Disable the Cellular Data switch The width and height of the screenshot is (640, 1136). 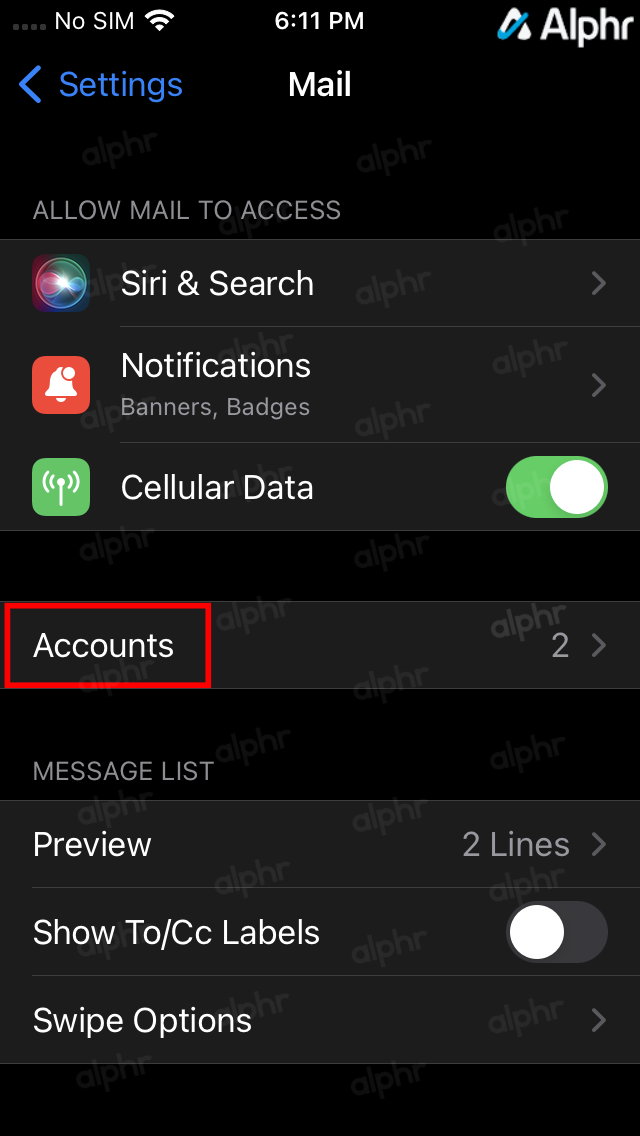557,487
